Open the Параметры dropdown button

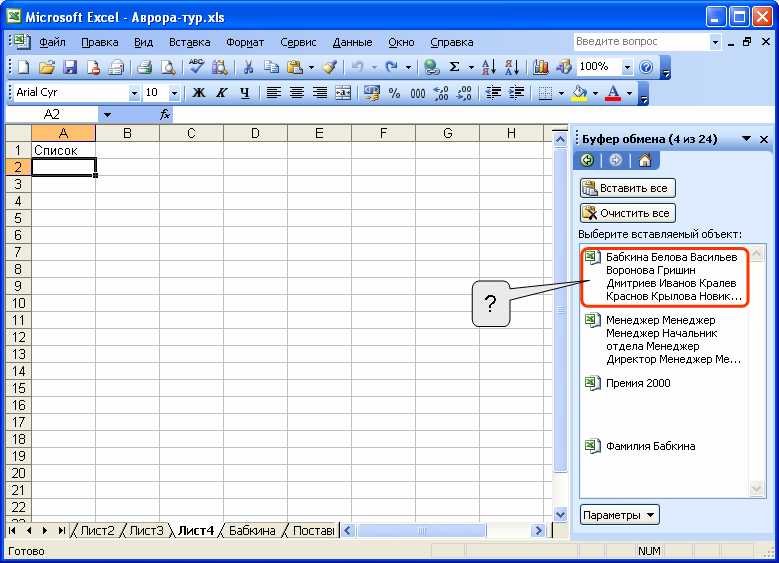tap(620, 515)
